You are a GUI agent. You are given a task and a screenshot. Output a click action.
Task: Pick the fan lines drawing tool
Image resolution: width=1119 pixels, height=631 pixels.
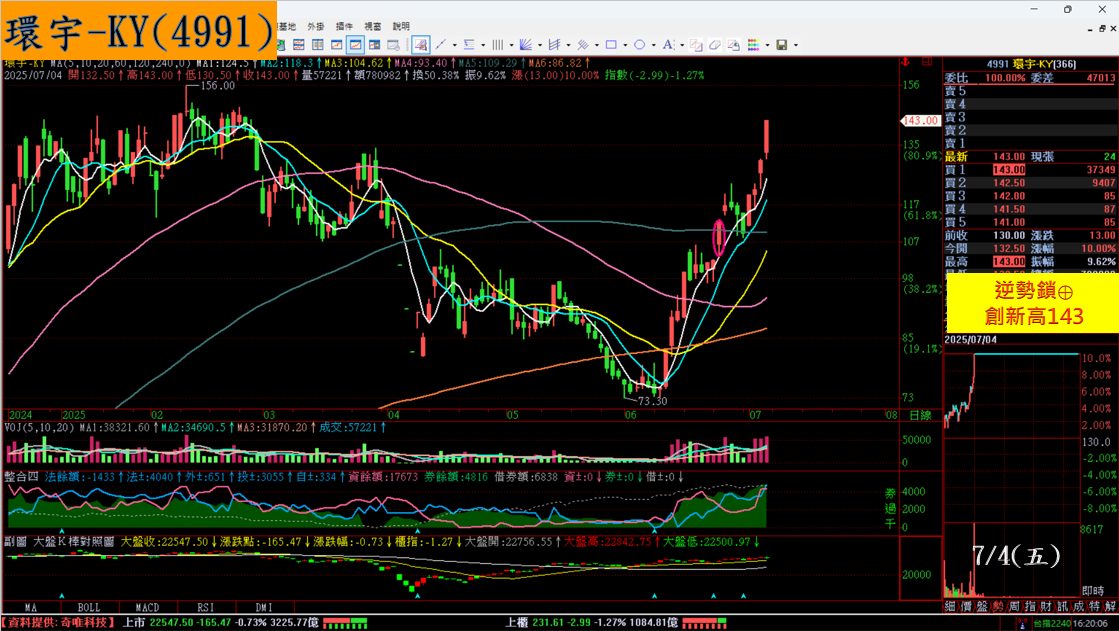click(526, 45)
